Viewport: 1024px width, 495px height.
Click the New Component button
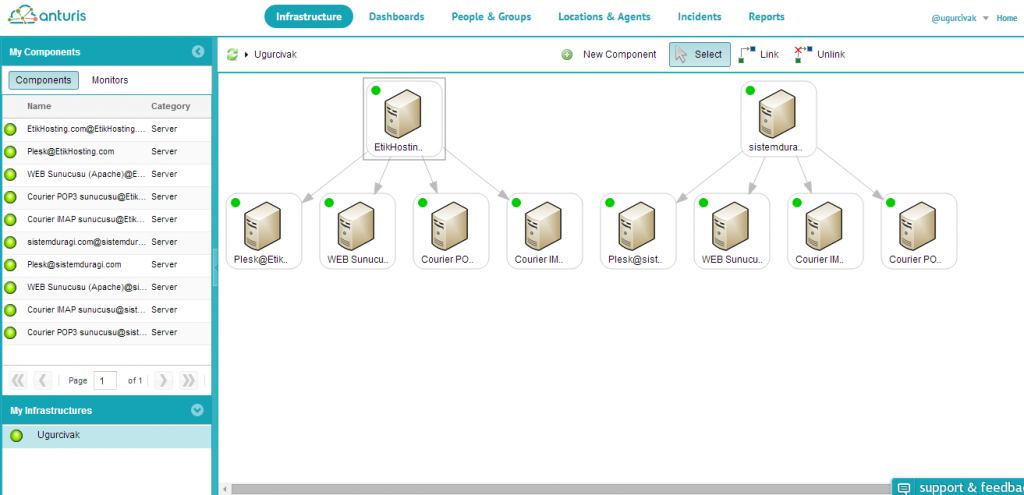[x=619, y=55]
